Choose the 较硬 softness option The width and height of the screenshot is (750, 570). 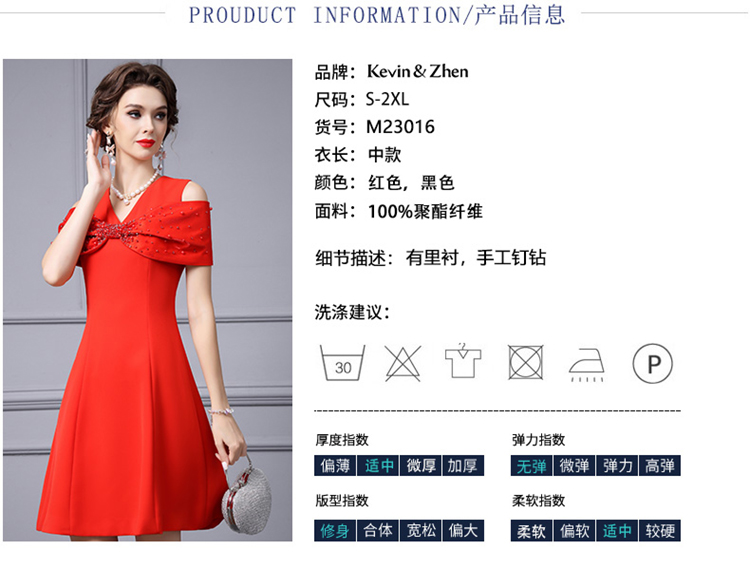point(660,530)
